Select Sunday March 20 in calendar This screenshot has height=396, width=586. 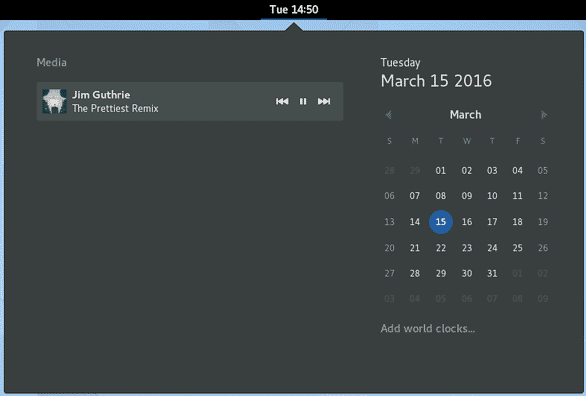389,248
